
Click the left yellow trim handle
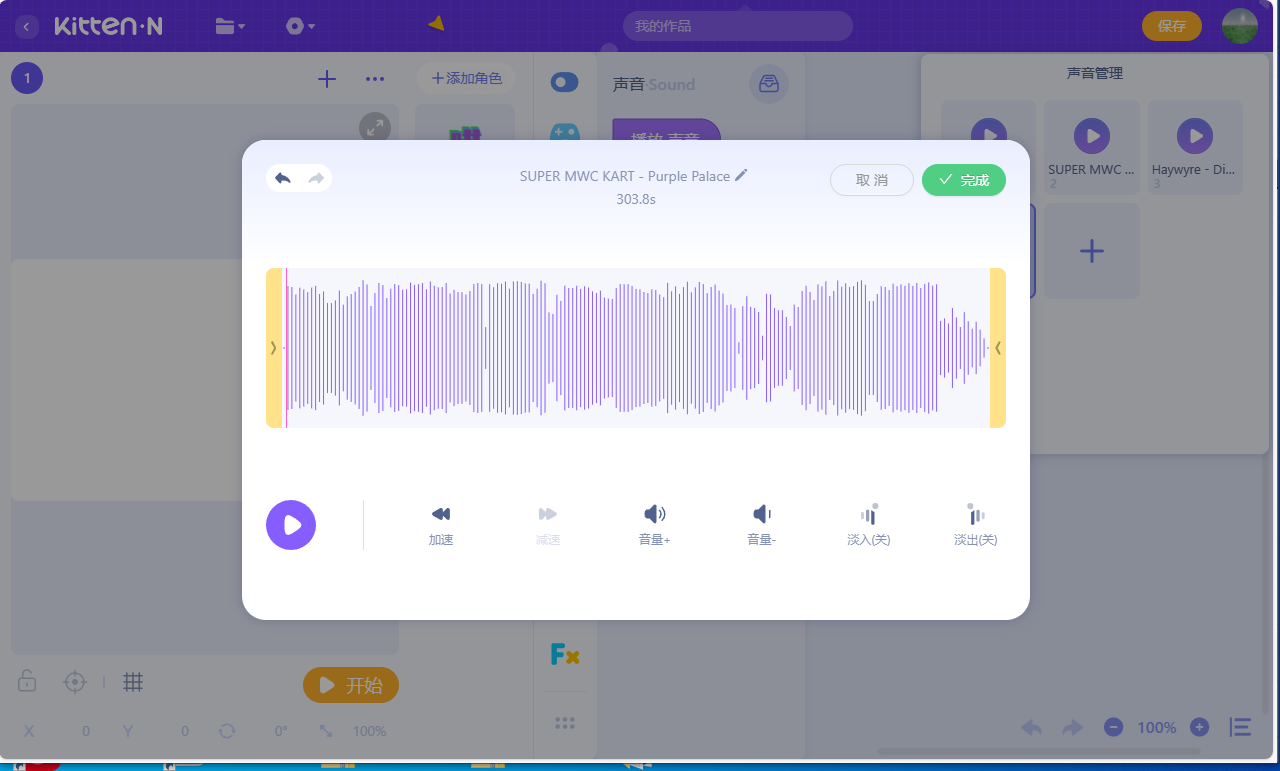(x=274, y=348)
